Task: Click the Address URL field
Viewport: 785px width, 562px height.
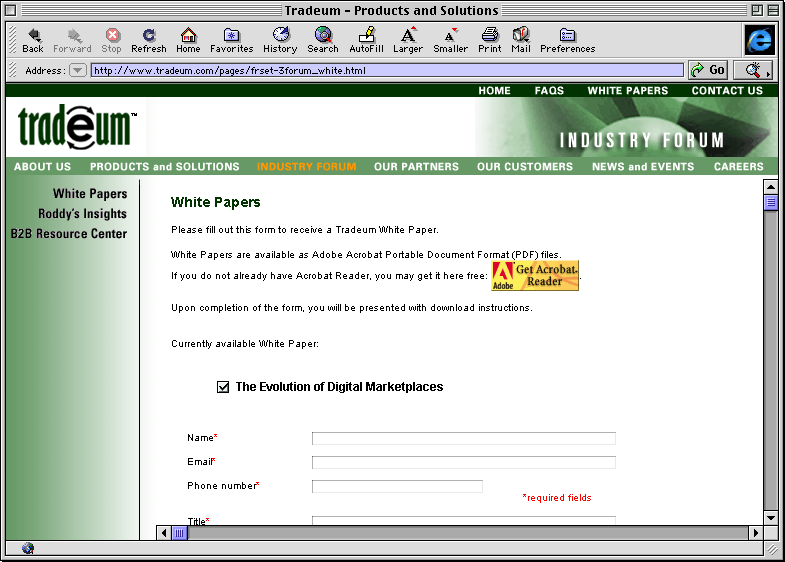Action: pyautogui.click(x=387, y=70)
